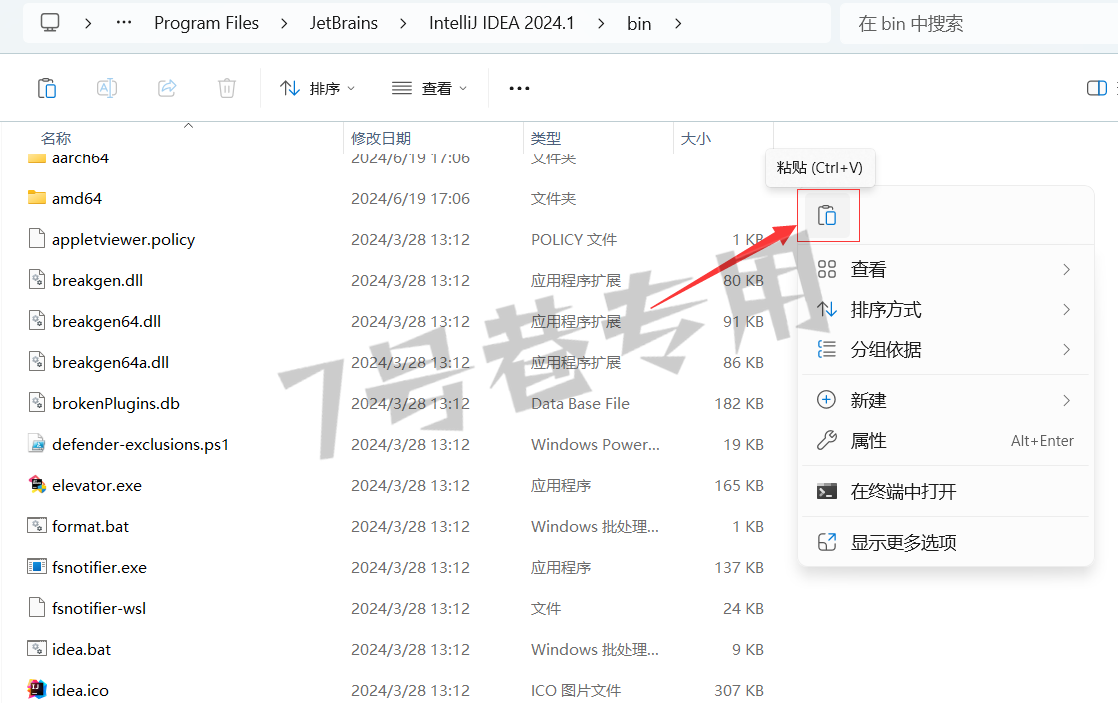1118x703 pixels.
Task: Sort by the 类型 column header
Action: pyautogui.click(x=545, y=138)
